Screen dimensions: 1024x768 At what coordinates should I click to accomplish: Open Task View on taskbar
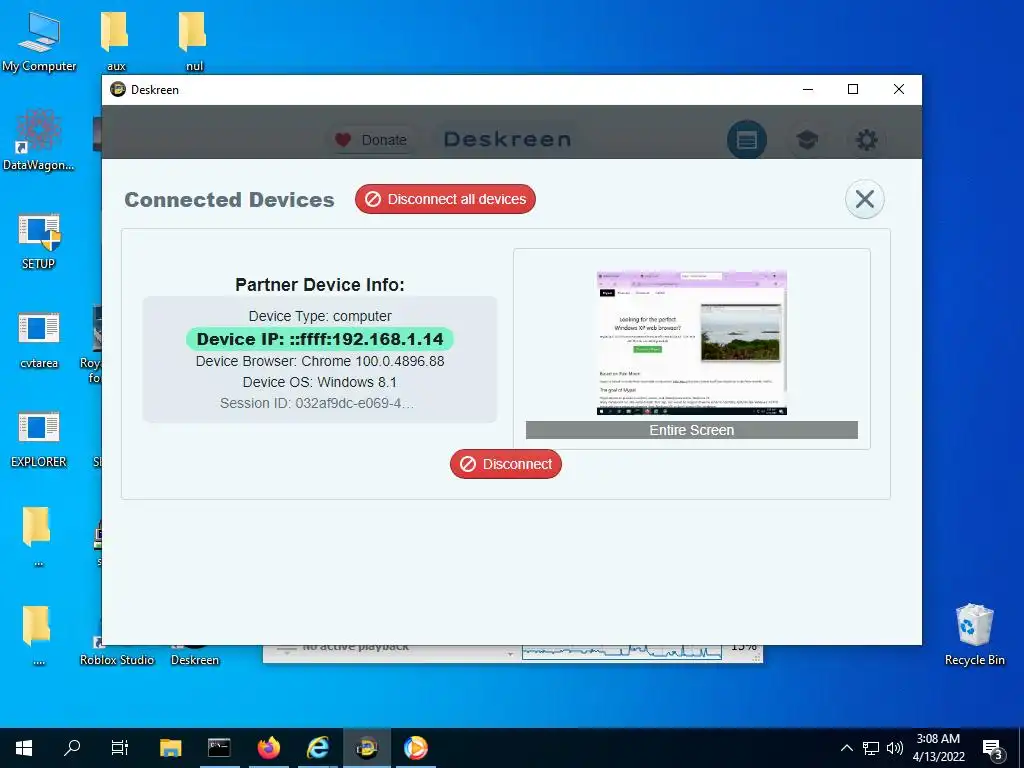click(120, 748)
